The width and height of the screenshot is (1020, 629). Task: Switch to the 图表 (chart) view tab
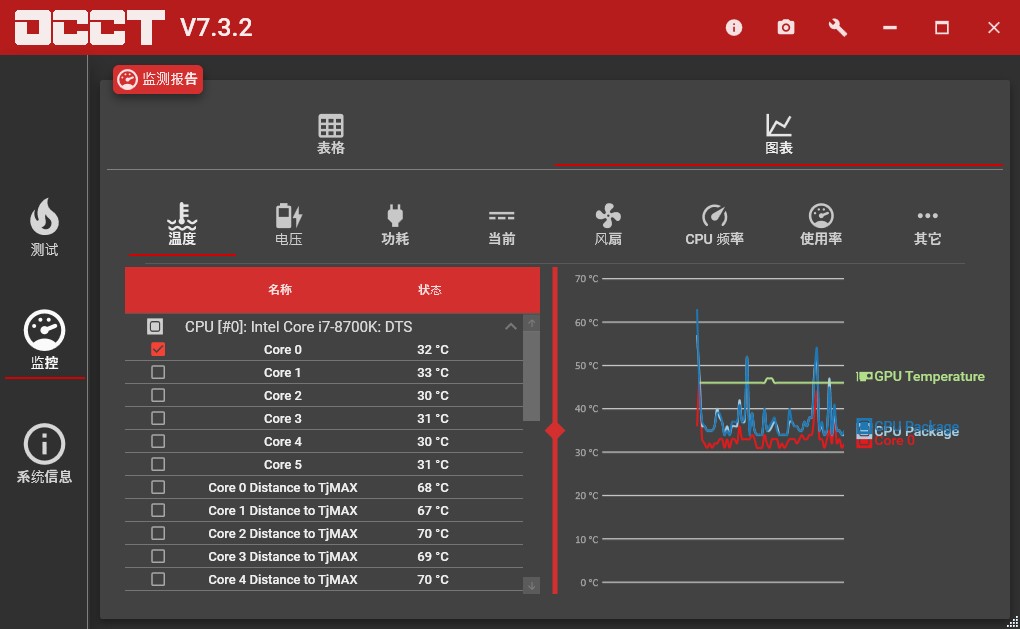(x=779, y=135)
